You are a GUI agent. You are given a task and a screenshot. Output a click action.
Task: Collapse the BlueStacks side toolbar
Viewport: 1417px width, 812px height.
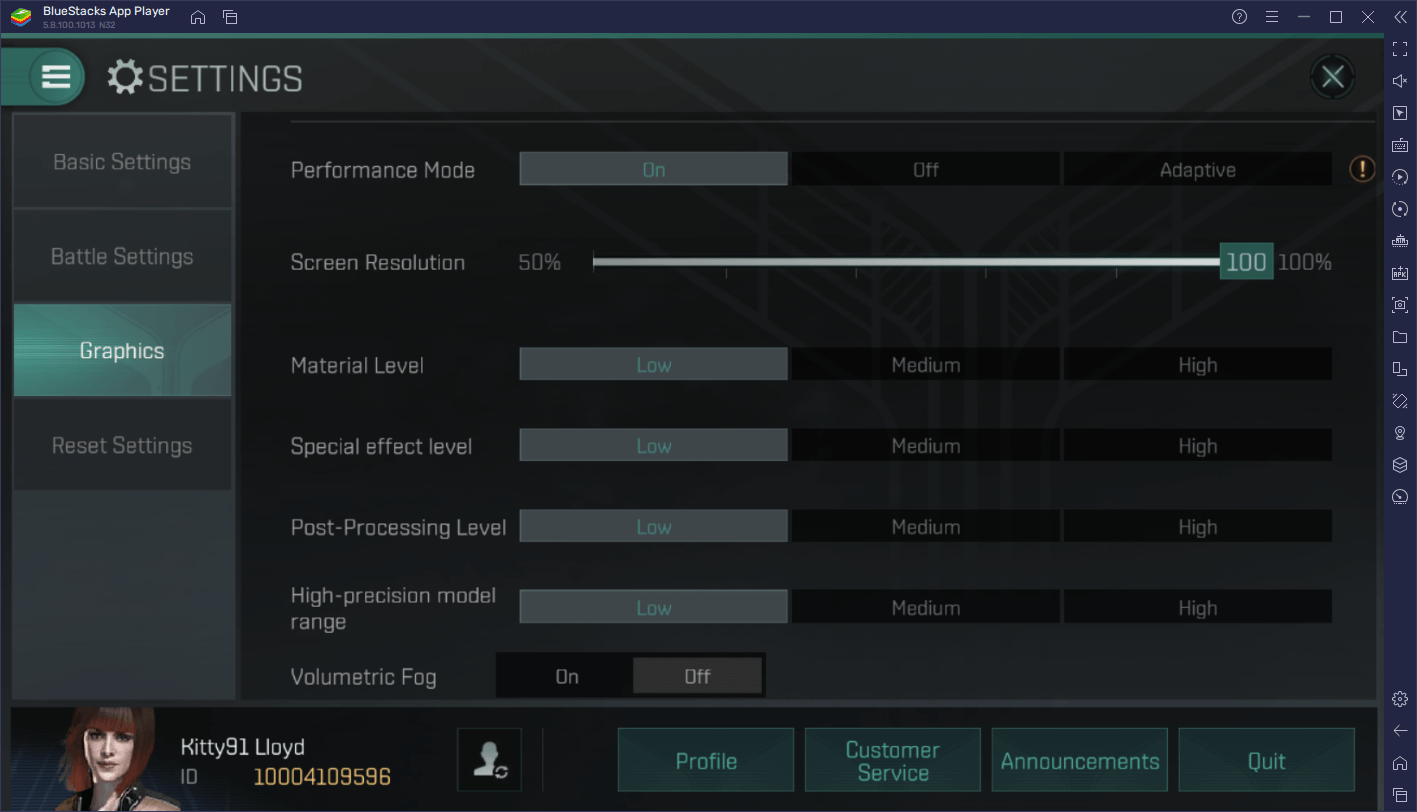(1400, 17)
